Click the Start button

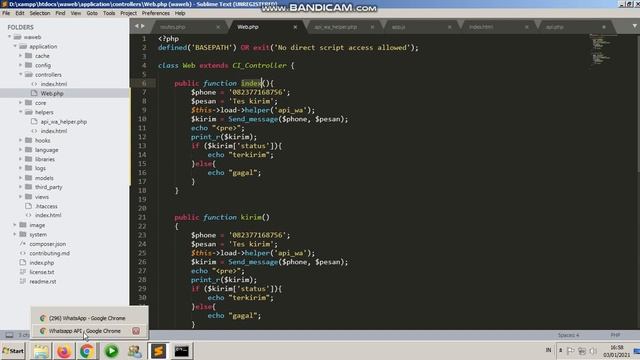(13, 351)
